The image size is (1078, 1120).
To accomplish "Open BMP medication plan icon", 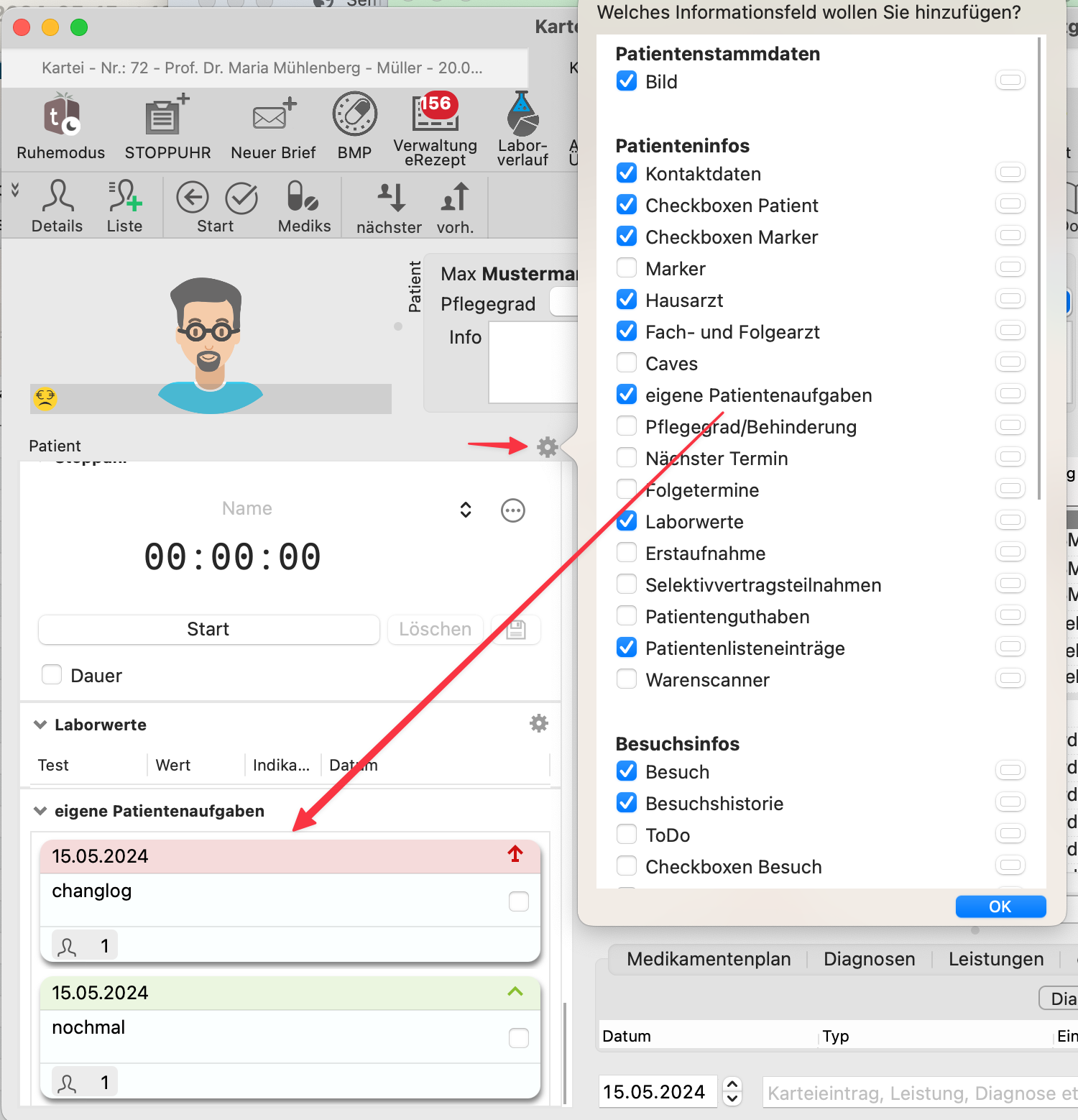I will pyautogui.click(x=355, y=126).
